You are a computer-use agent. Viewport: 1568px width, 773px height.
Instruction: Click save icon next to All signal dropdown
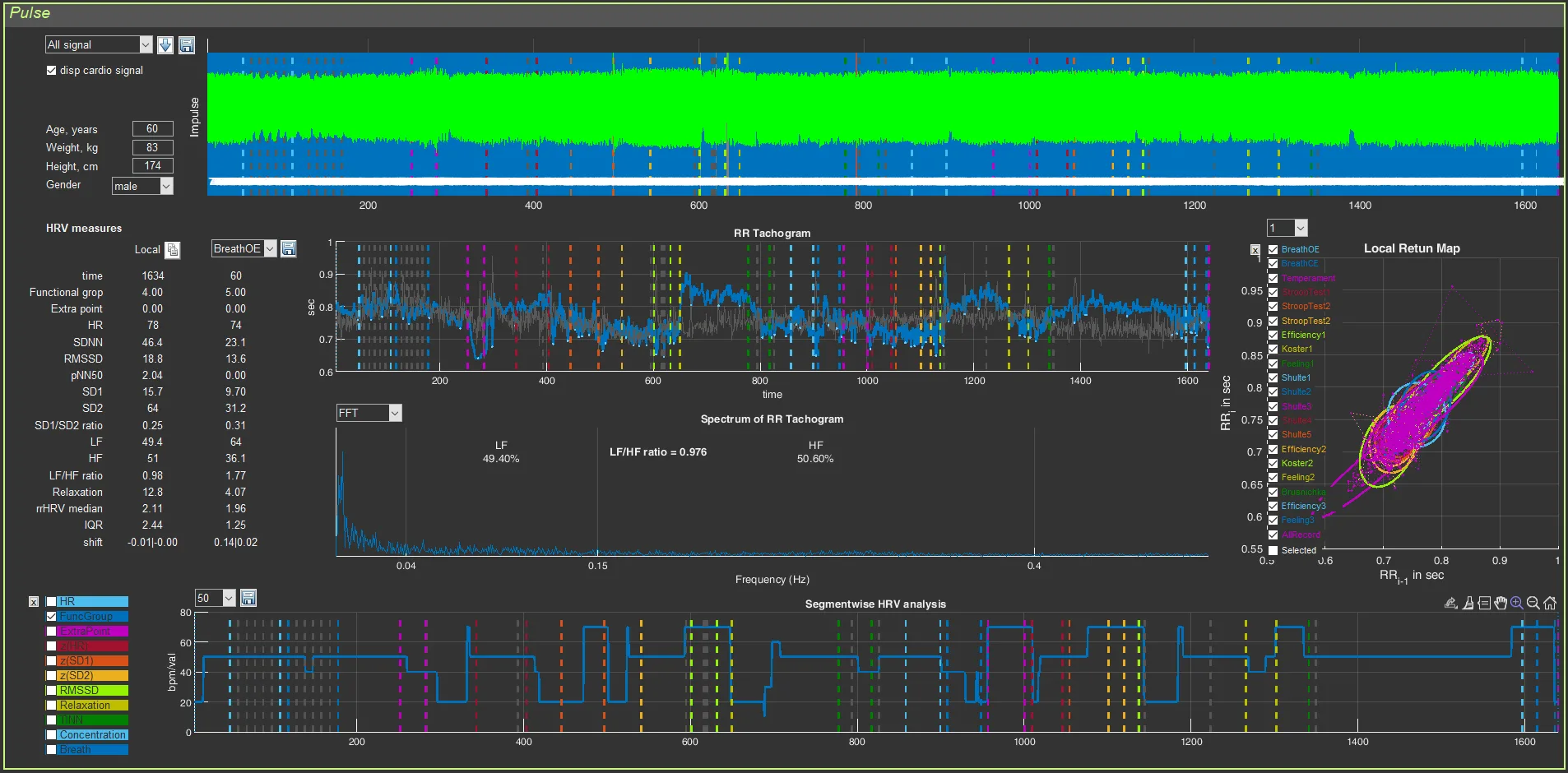pyautogui.click(x=187, y=45)
